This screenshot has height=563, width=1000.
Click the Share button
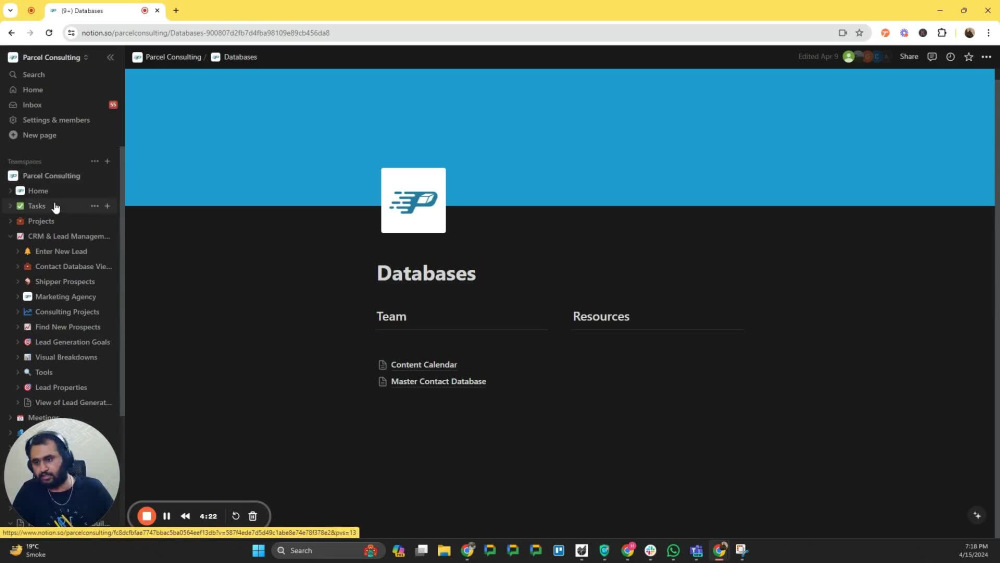(909, 57)
